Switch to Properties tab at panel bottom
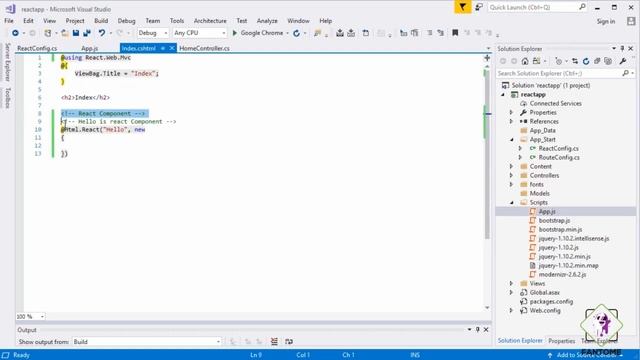640x360 pixels. pyautogui.click(x=562, y=341)
